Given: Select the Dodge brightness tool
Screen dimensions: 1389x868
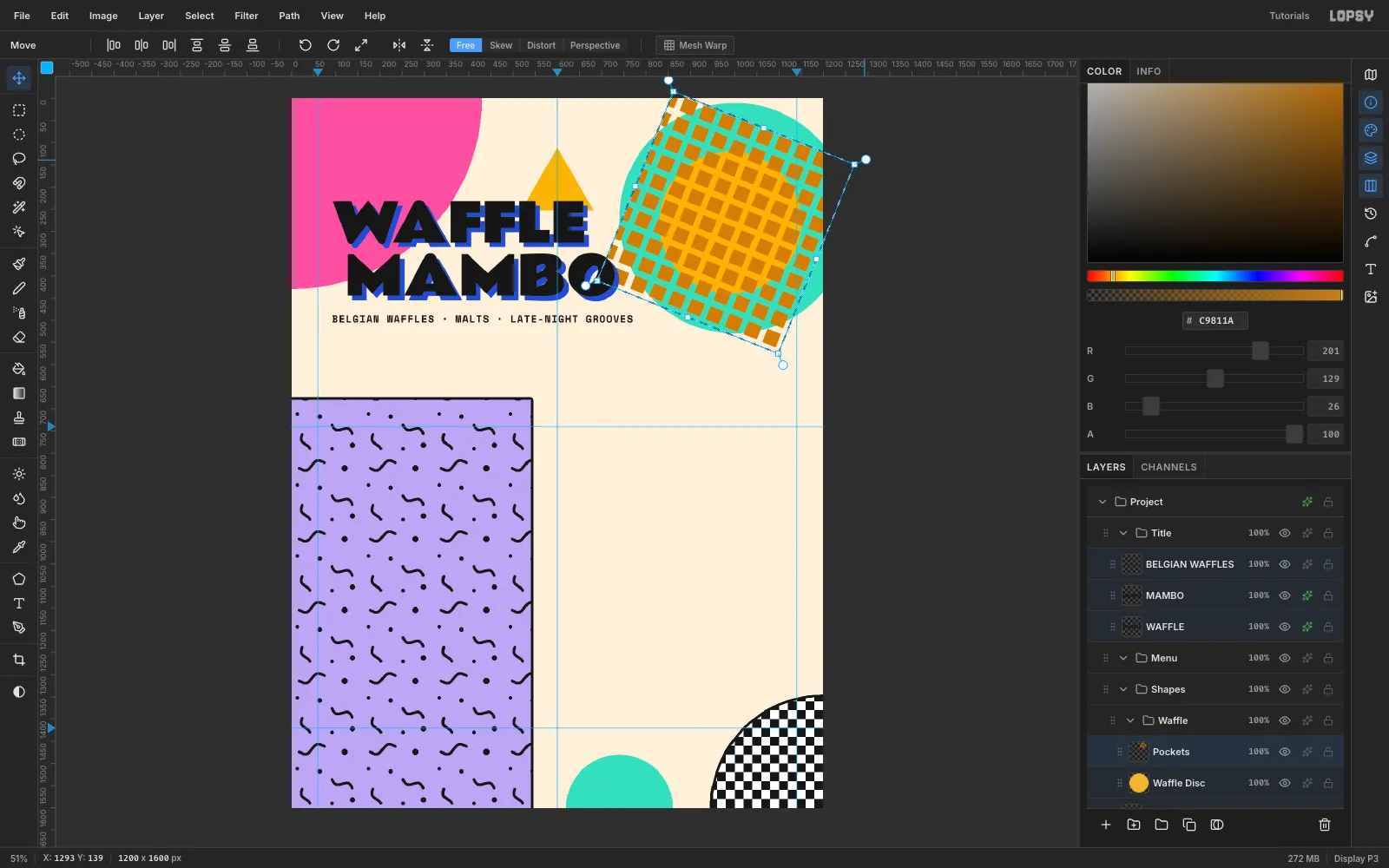Looking at the screenshot, I should click(x=19, y=474).
